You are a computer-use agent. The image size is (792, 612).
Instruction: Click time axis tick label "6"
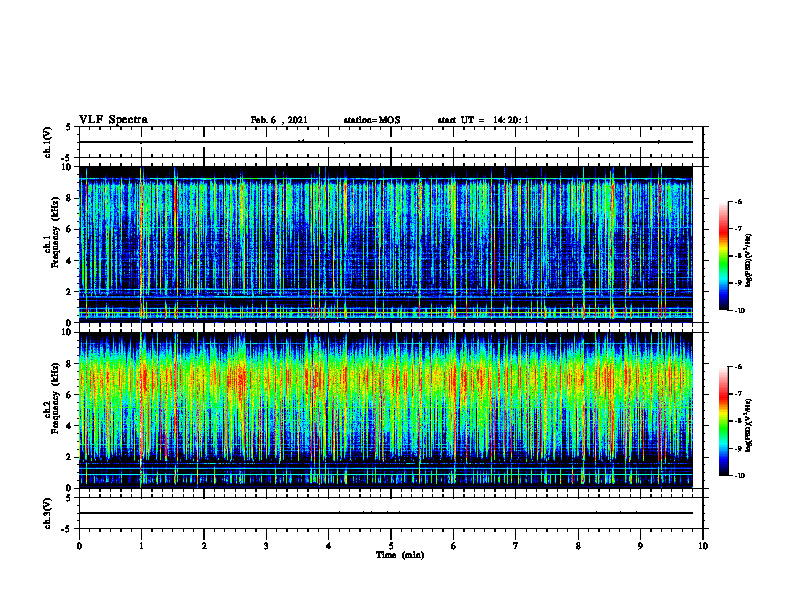(454, 546)
